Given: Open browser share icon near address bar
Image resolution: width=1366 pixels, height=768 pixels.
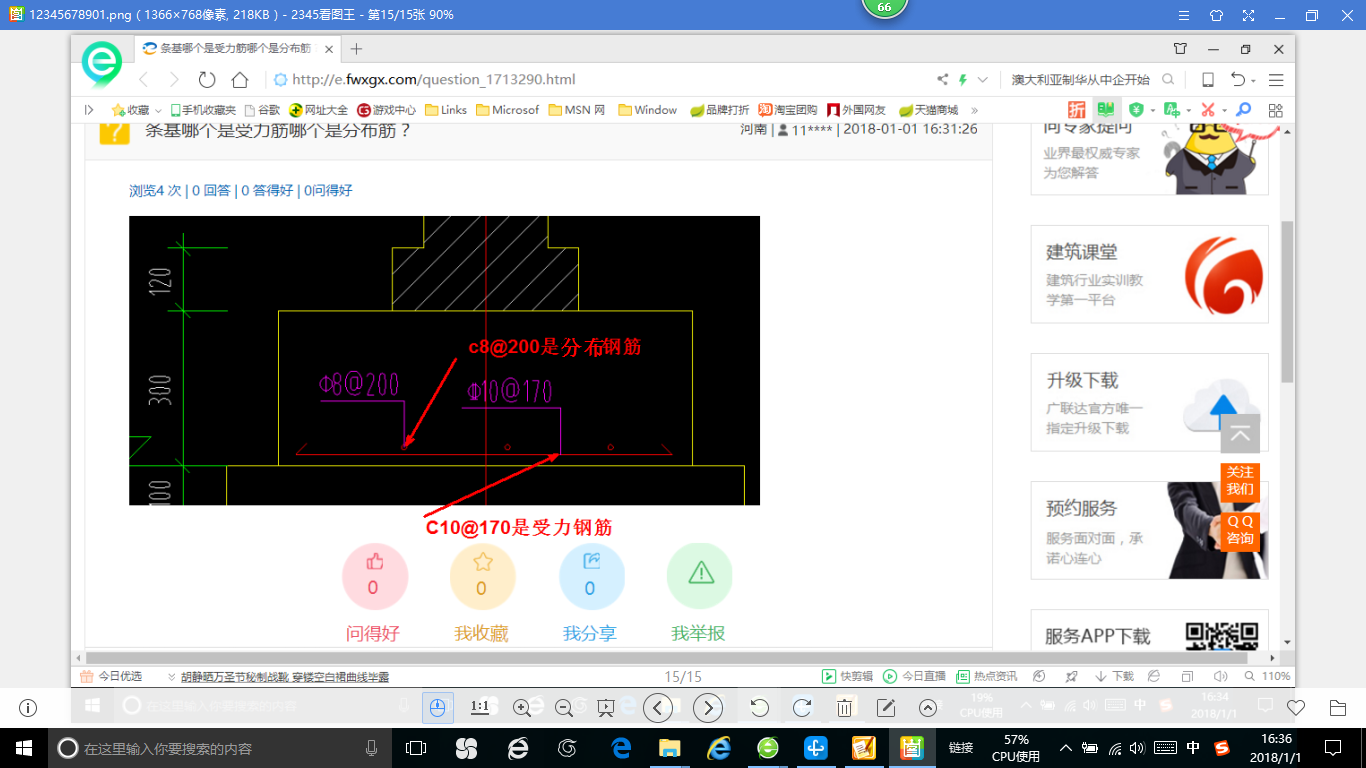Looking at the screenshot, I should pos(942,80).
